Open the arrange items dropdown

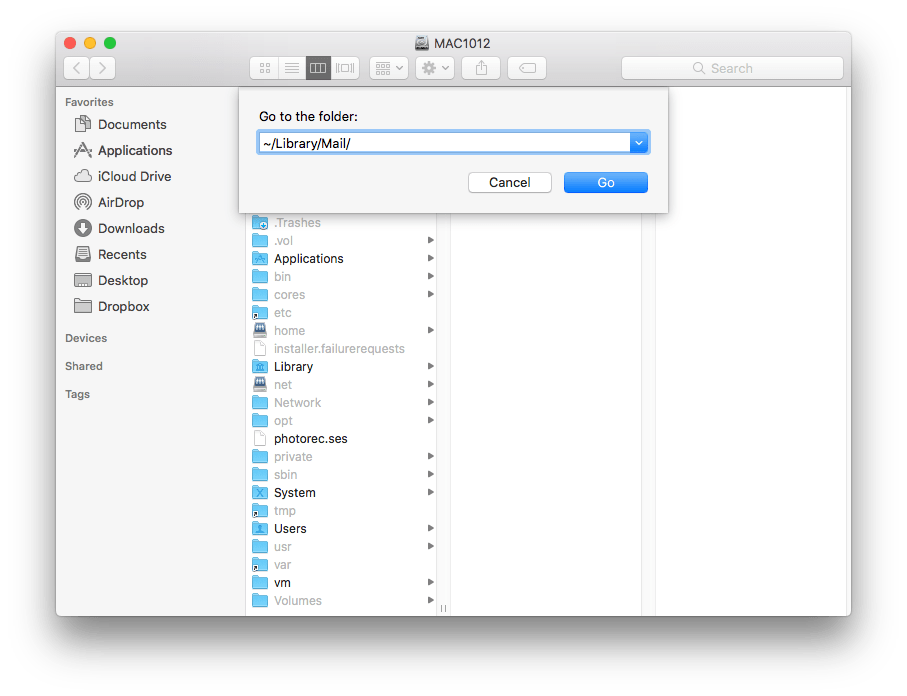click(388, 68)
